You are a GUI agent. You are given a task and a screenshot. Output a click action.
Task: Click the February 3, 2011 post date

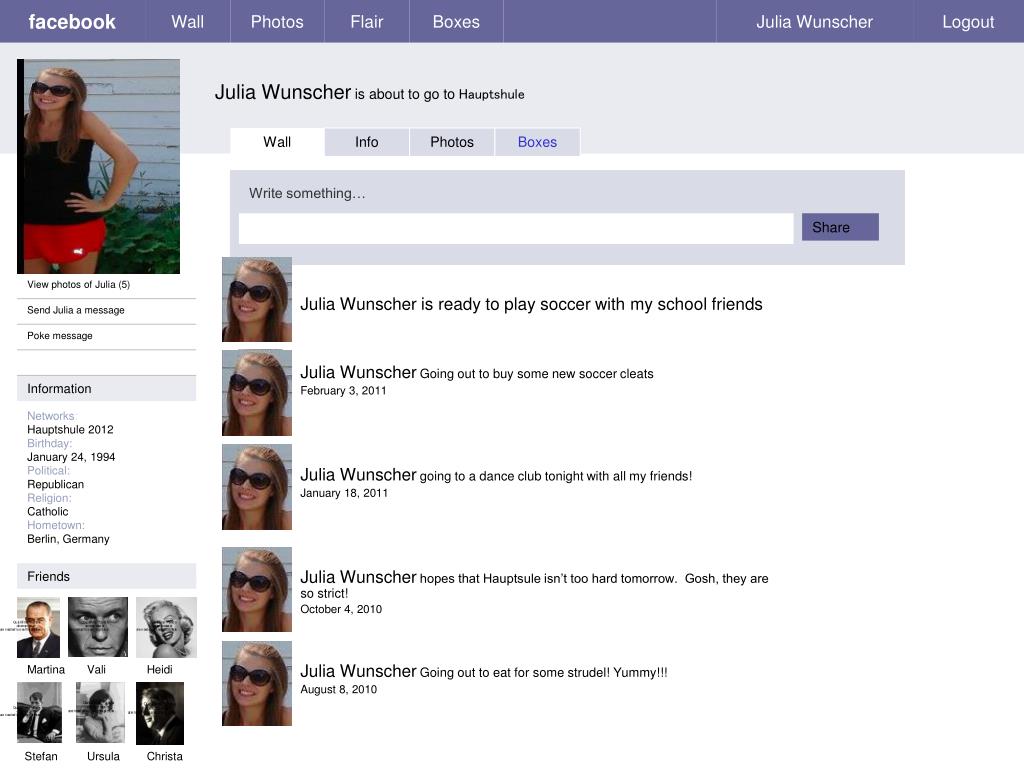click(x=343, y=391)
